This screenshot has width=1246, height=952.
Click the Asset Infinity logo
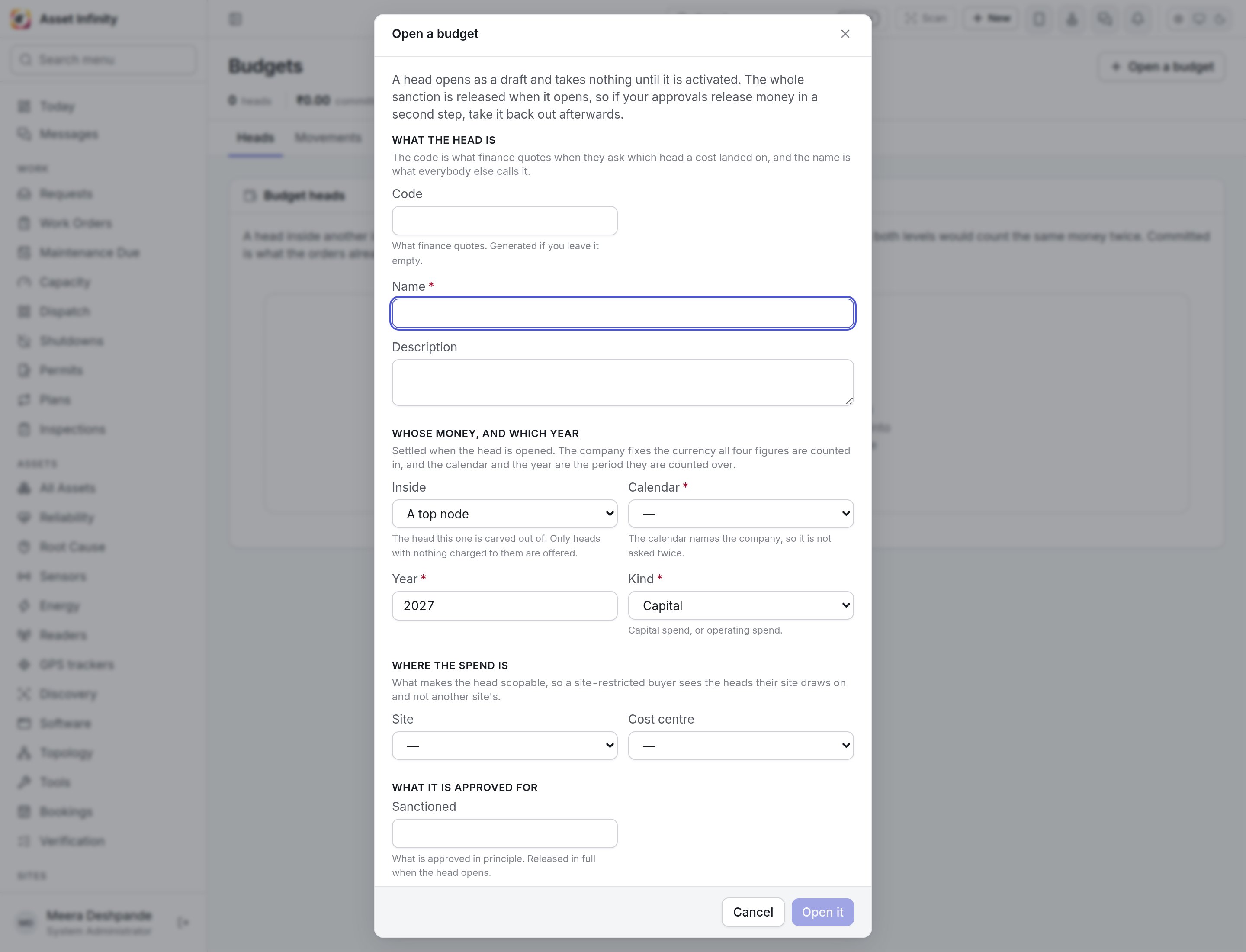(x=21, y=19)
